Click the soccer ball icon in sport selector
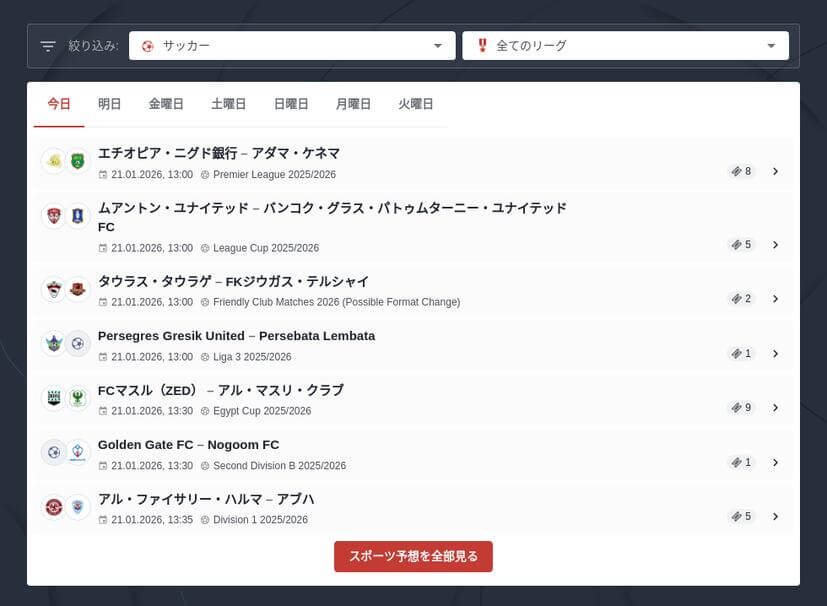The width and height of the screenshot is (827, 606). [x=148, y=46]
